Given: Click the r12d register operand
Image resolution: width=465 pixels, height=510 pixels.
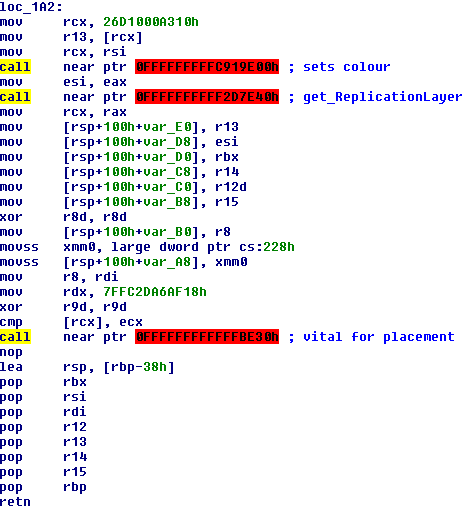Looking at the screenshot, I should [231, 187].
